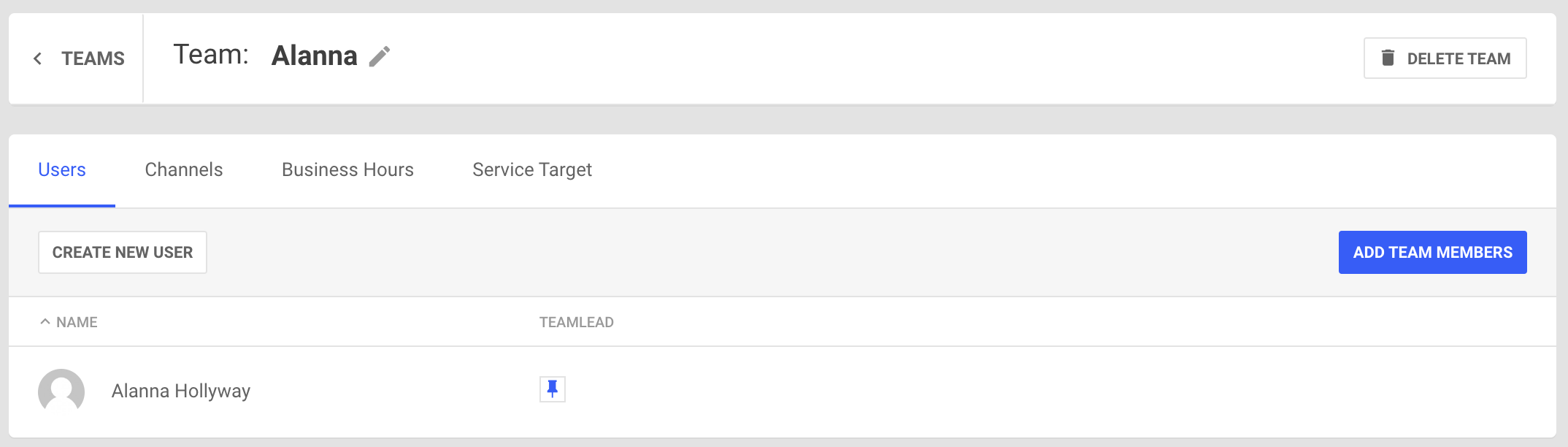Image resolution: width=1568 pixels, height=447 pixels.
Task: Click the CREATE NEW USER button
Action: point(123,253)
